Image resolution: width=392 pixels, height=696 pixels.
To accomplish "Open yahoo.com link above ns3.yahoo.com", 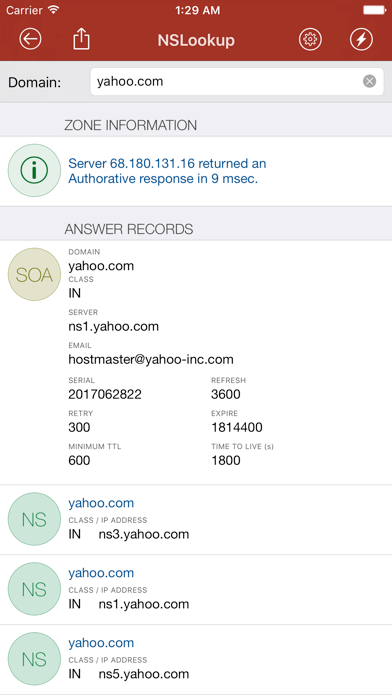I will click(101, 503).
